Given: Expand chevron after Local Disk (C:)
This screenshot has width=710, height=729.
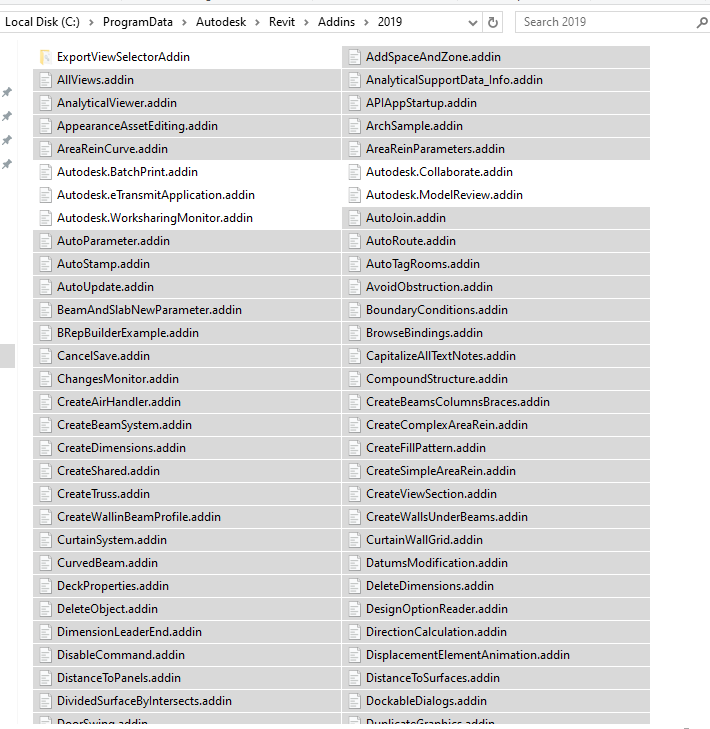Looking at the screenshot, I should click(x=91, y=22).
